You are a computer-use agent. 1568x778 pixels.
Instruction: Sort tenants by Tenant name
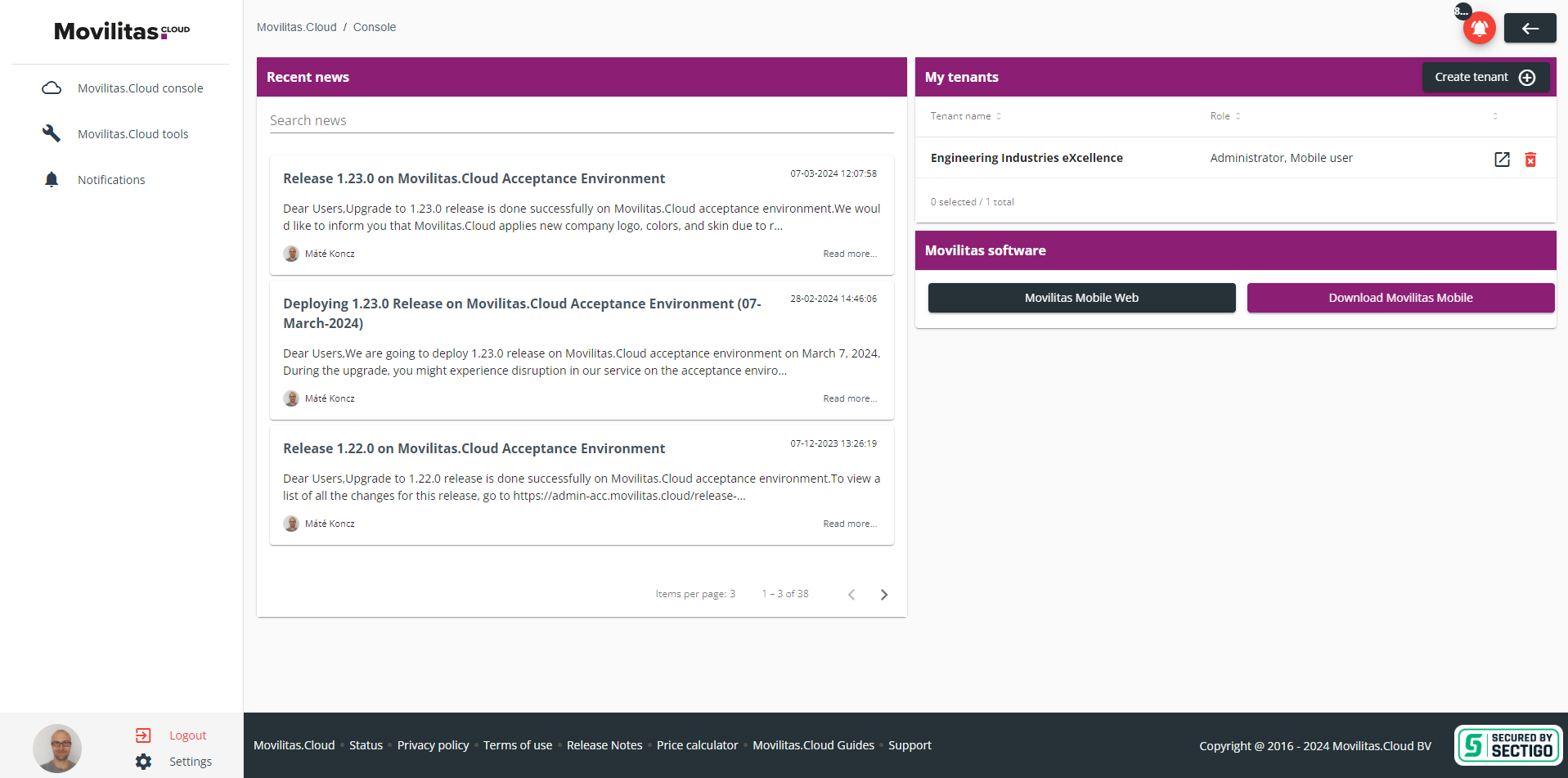965,116
